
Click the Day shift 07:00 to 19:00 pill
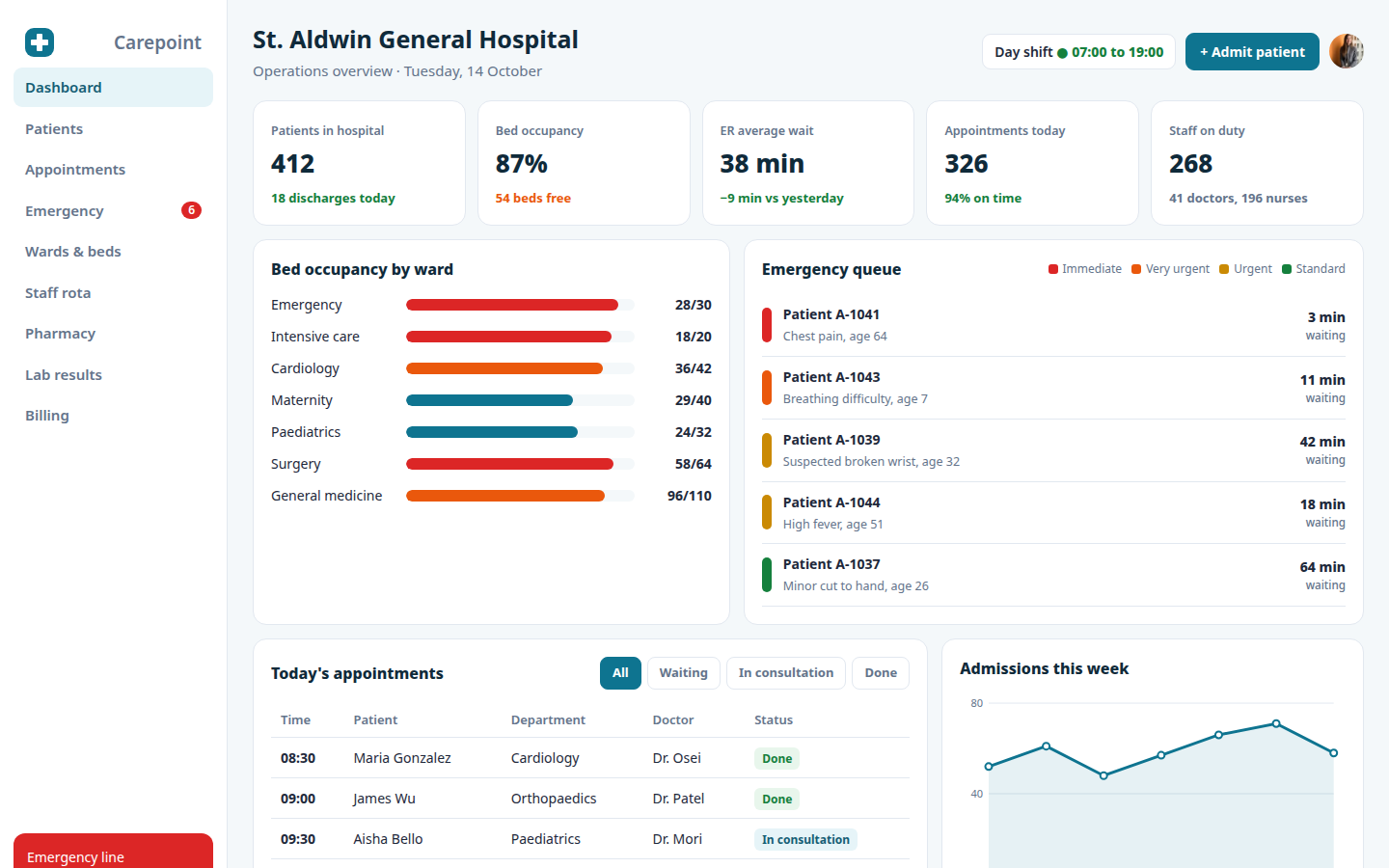tap(1078, 52)
